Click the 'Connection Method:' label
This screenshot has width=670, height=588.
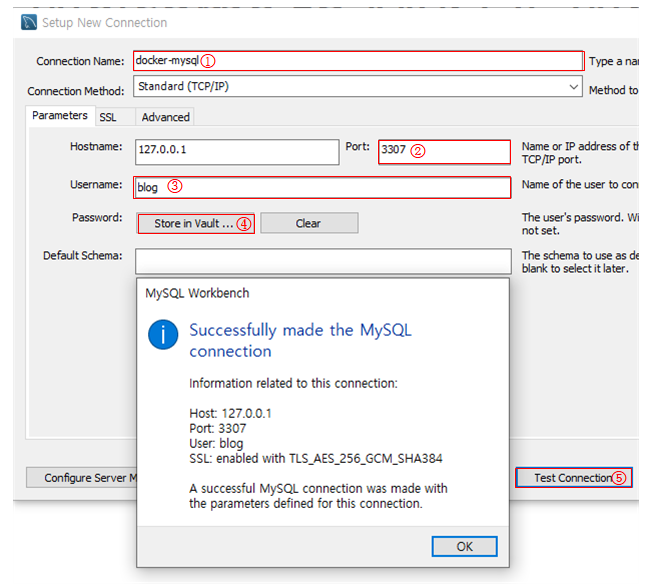pyautogui.click(x=76, y=91)
